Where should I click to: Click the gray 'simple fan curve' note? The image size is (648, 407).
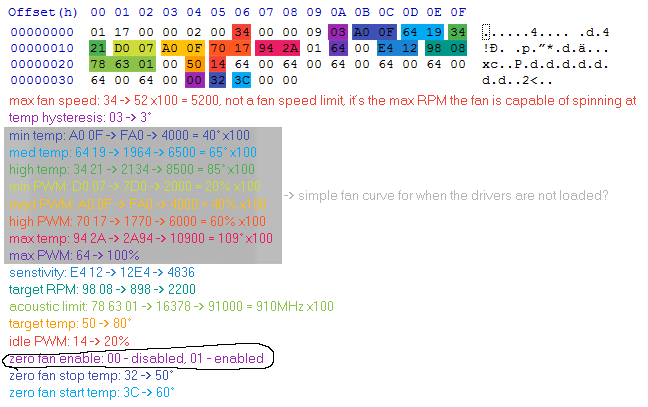446,195
